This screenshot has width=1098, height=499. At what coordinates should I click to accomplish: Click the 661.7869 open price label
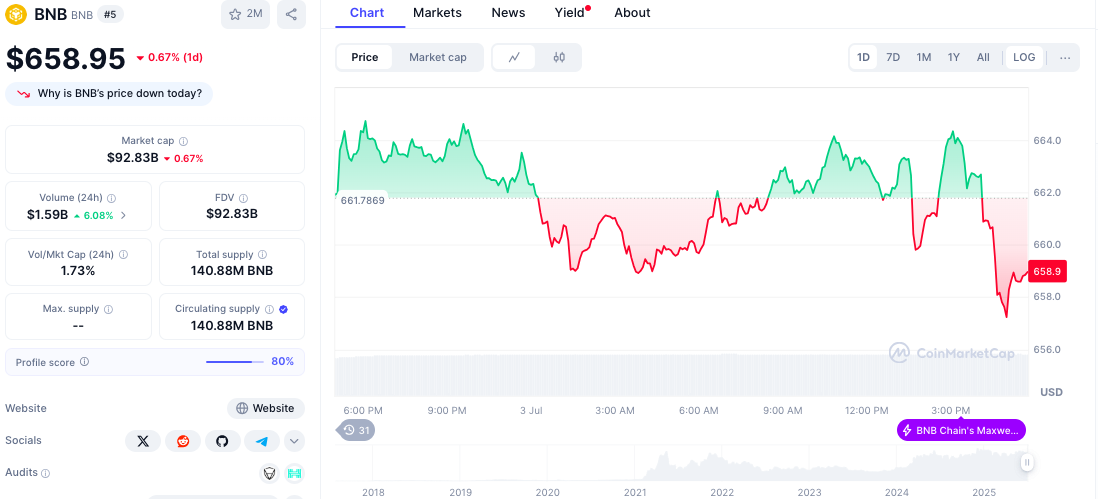(362, 200)
